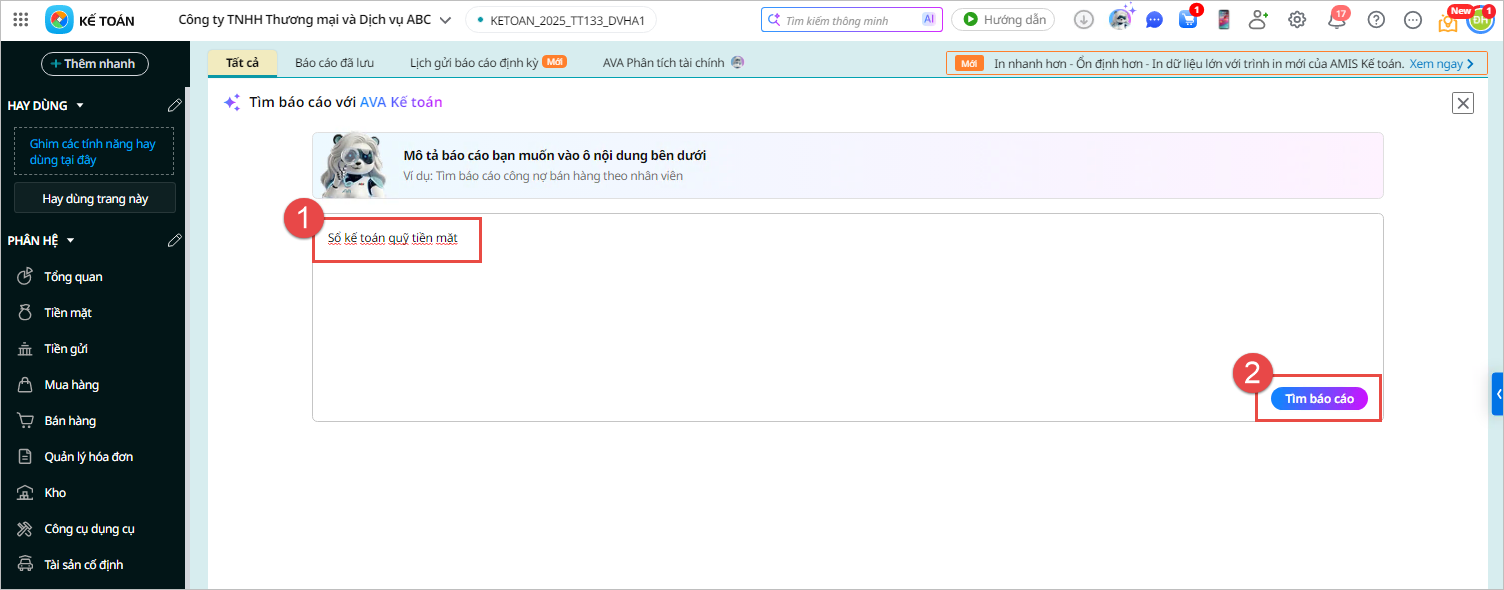Edit the Phân hệ section pencil
Image resolution: width=1504 pixels, height=590 pixels.
tap(175, 240)
